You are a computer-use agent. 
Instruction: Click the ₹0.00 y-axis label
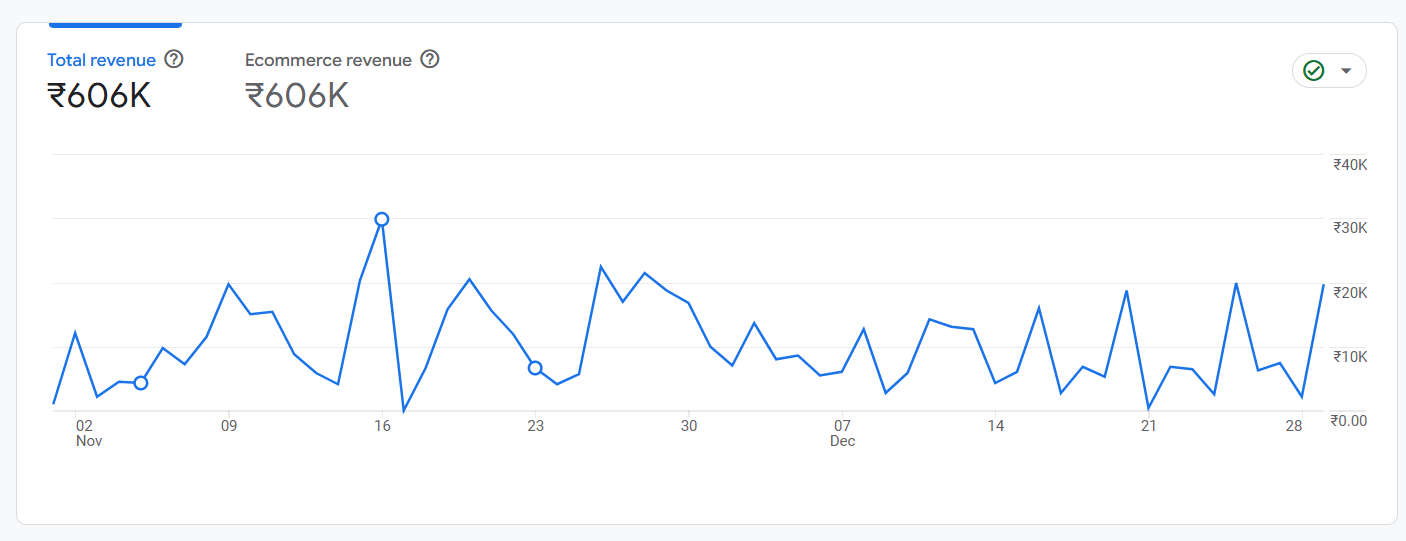[x=1348, y=421]
